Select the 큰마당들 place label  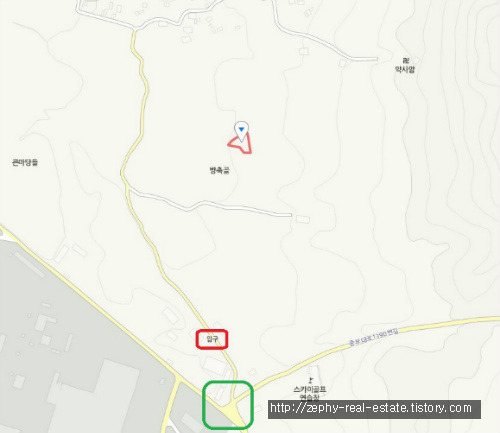[x=25, y=163]
